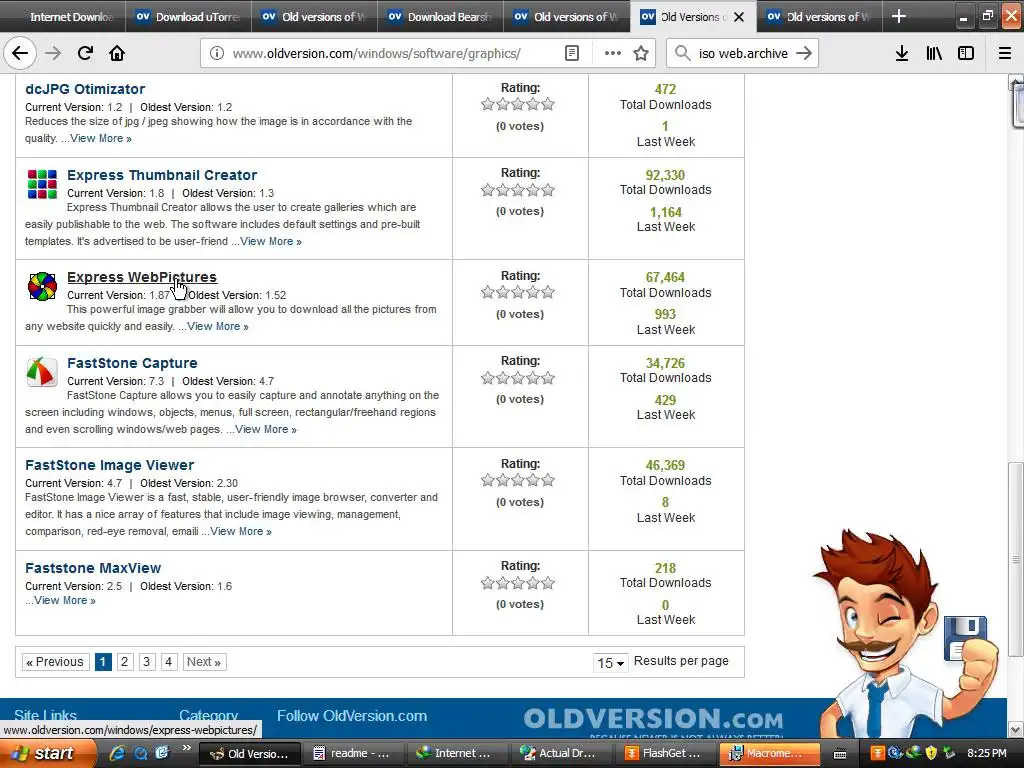Click Express WebPictures color wheel icon
Screen dimensions: 1024x768
tap(42, 286)
